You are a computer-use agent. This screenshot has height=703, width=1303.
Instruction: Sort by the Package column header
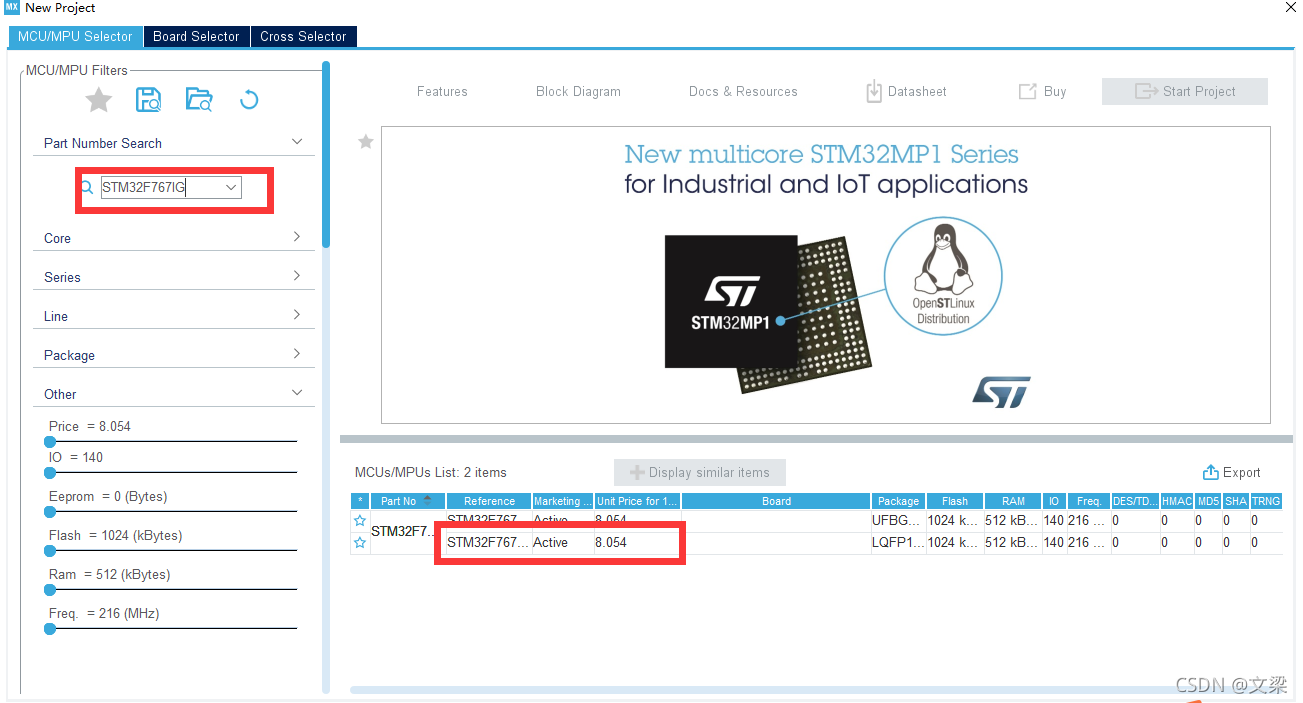pyautogui.click(x=898, y=501)
